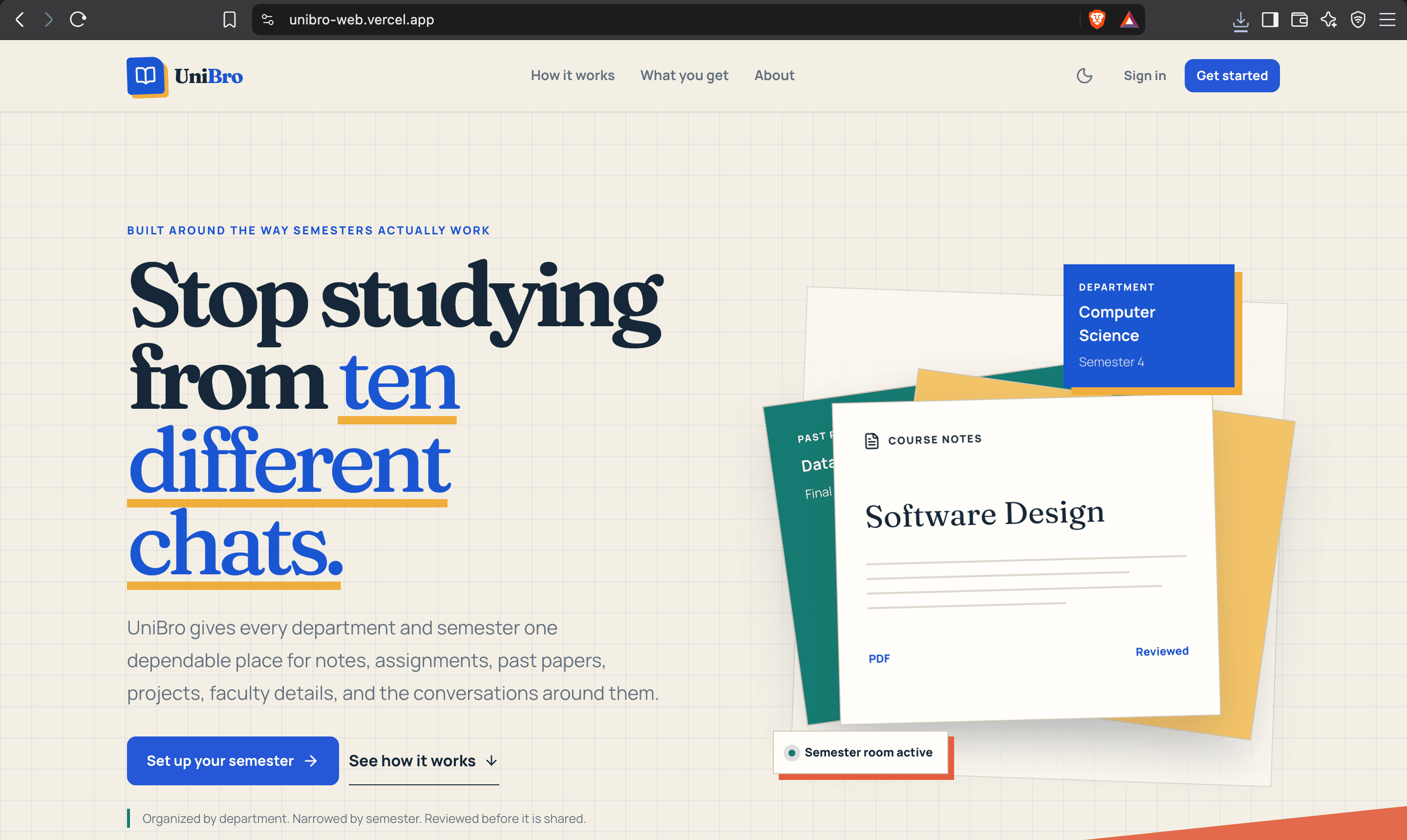Open Brave Wallet
Screen dimensions: 1407x840
pyautogui.click(x=1299, y=20)
